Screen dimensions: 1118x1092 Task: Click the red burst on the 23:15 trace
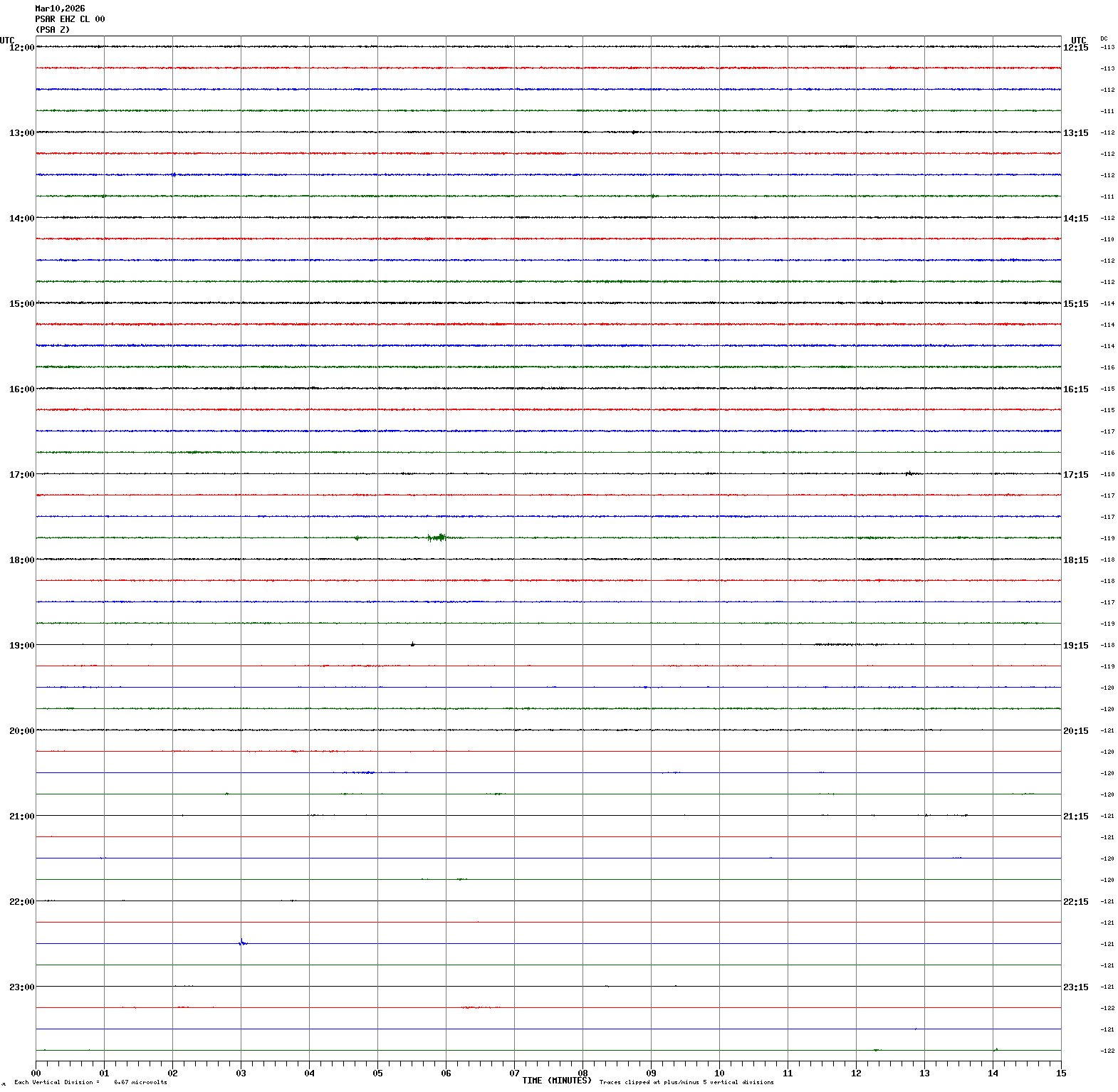click(480, 1007)
